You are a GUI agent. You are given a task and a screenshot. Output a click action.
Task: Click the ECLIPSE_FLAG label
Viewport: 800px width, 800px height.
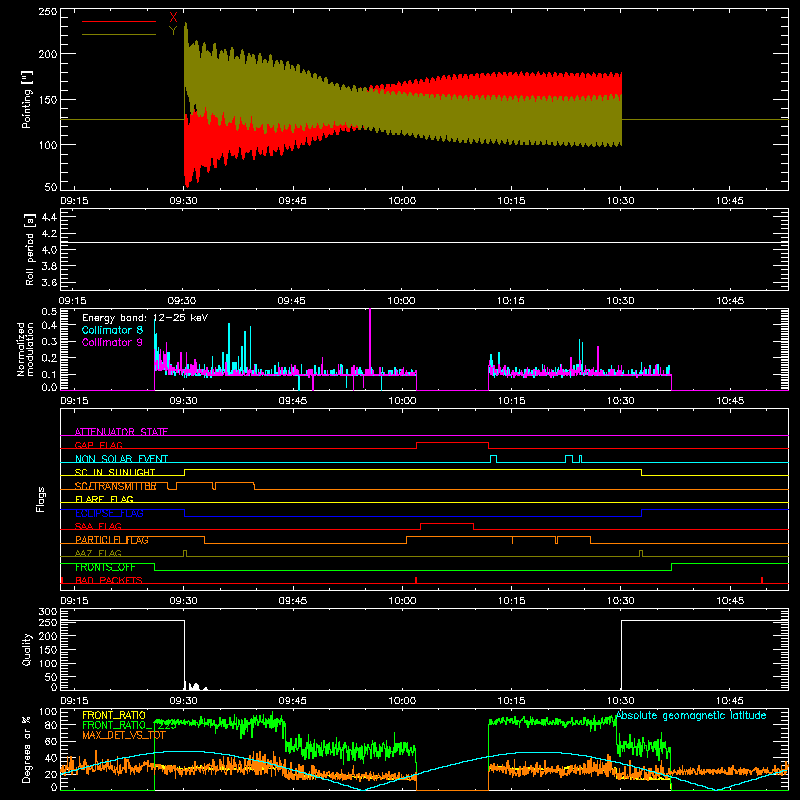(109, 513)
